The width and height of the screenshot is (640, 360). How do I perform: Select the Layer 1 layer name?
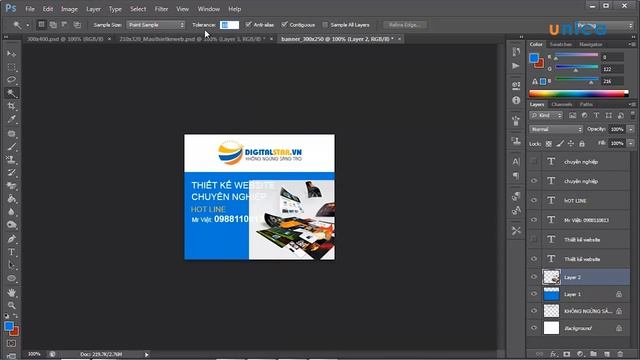tap(572, 294)
